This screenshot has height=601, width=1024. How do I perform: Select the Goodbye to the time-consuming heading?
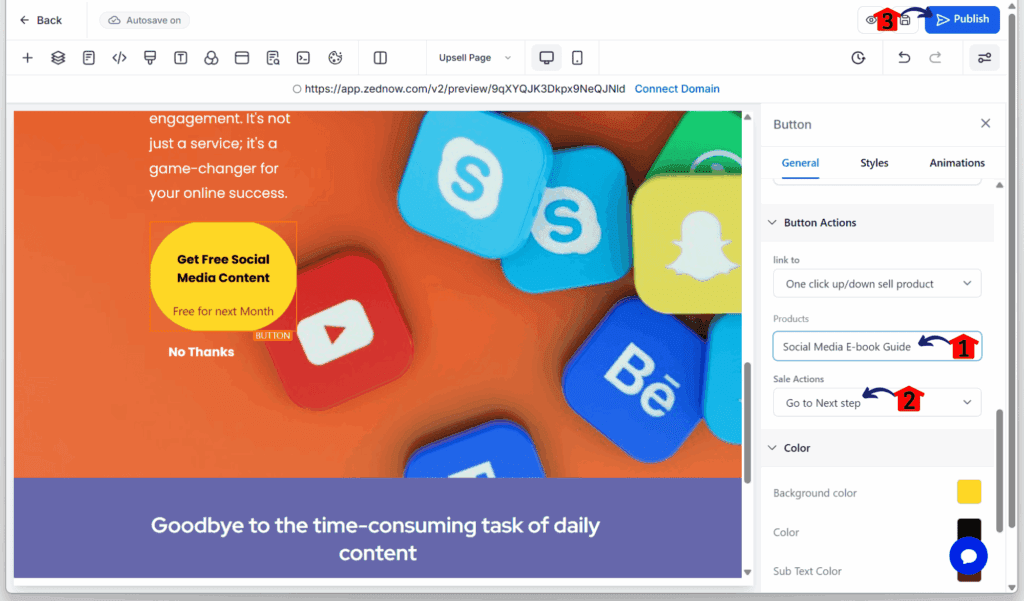tap(377, 539)
